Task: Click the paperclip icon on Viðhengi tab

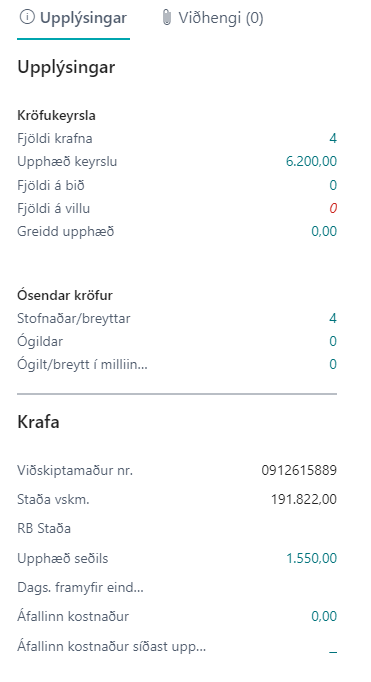Action: [166, 17]
